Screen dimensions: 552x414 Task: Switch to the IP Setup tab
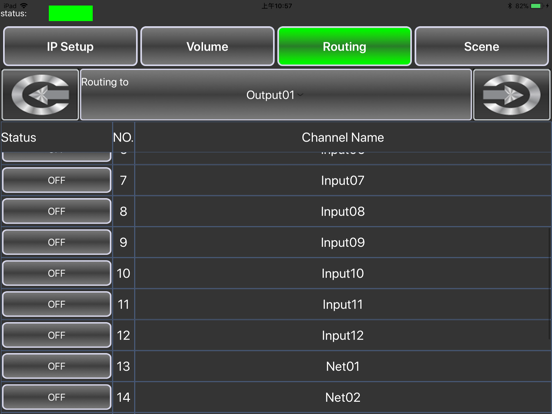(70, 46)
